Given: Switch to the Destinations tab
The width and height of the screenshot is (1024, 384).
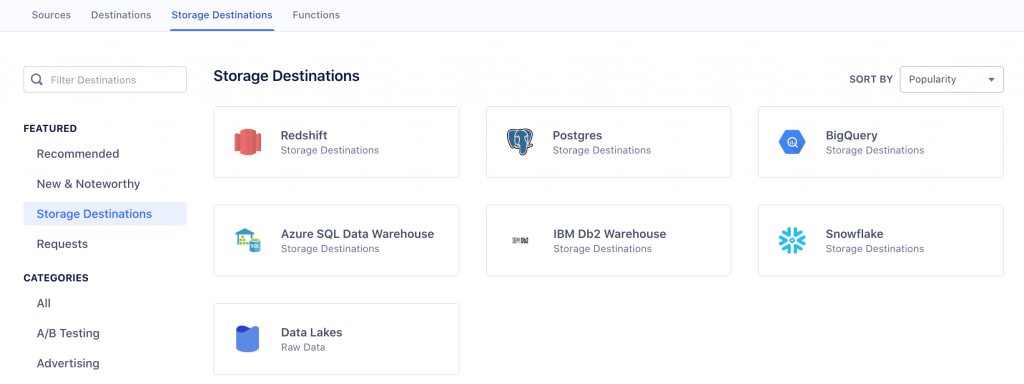Looking at the screenshot, I should 121,14.
